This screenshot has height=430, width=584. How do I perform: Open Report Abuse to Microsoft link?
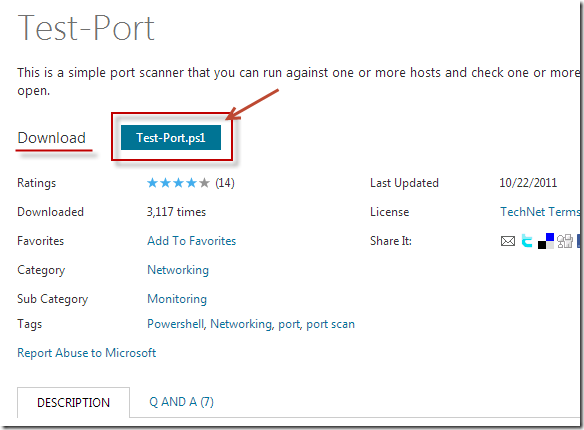[x=86, y=353]
